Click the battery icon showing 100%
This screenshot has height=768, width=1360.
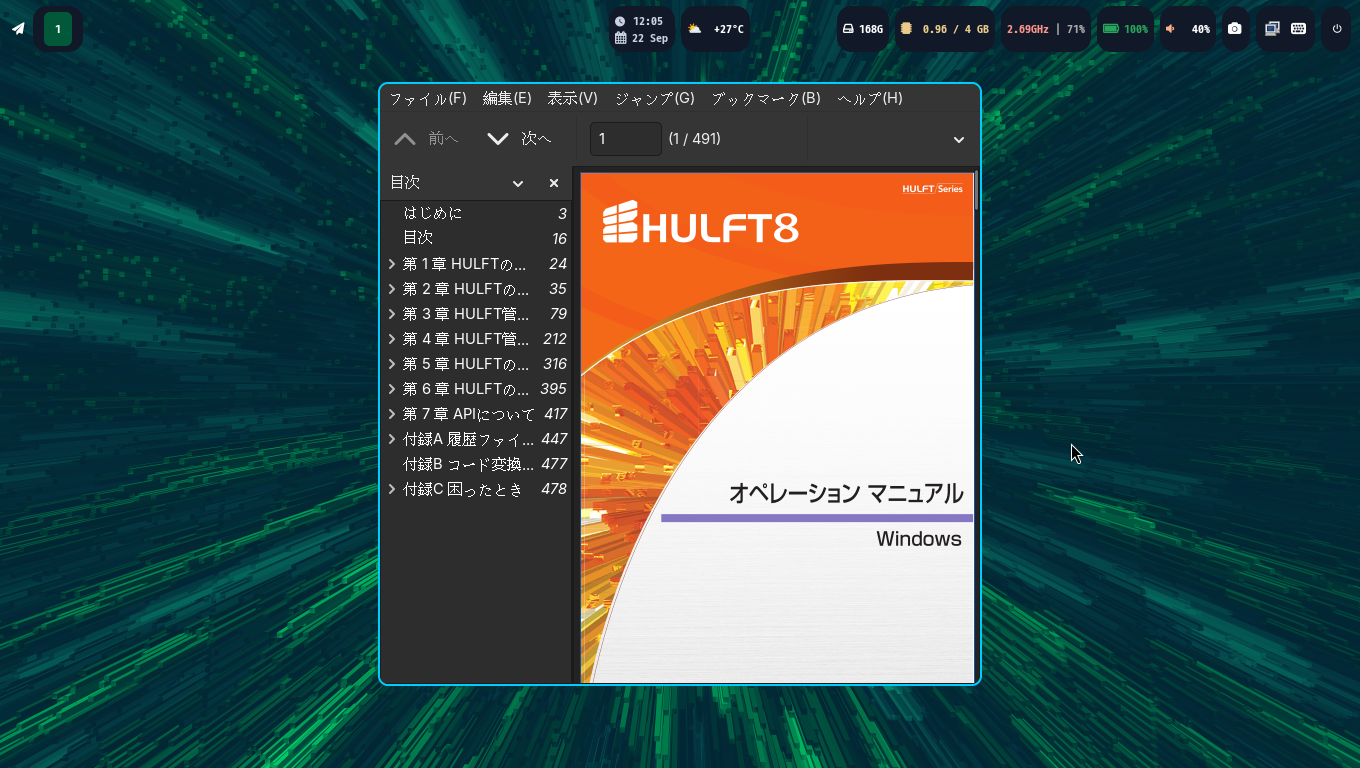coord(1111,29)
